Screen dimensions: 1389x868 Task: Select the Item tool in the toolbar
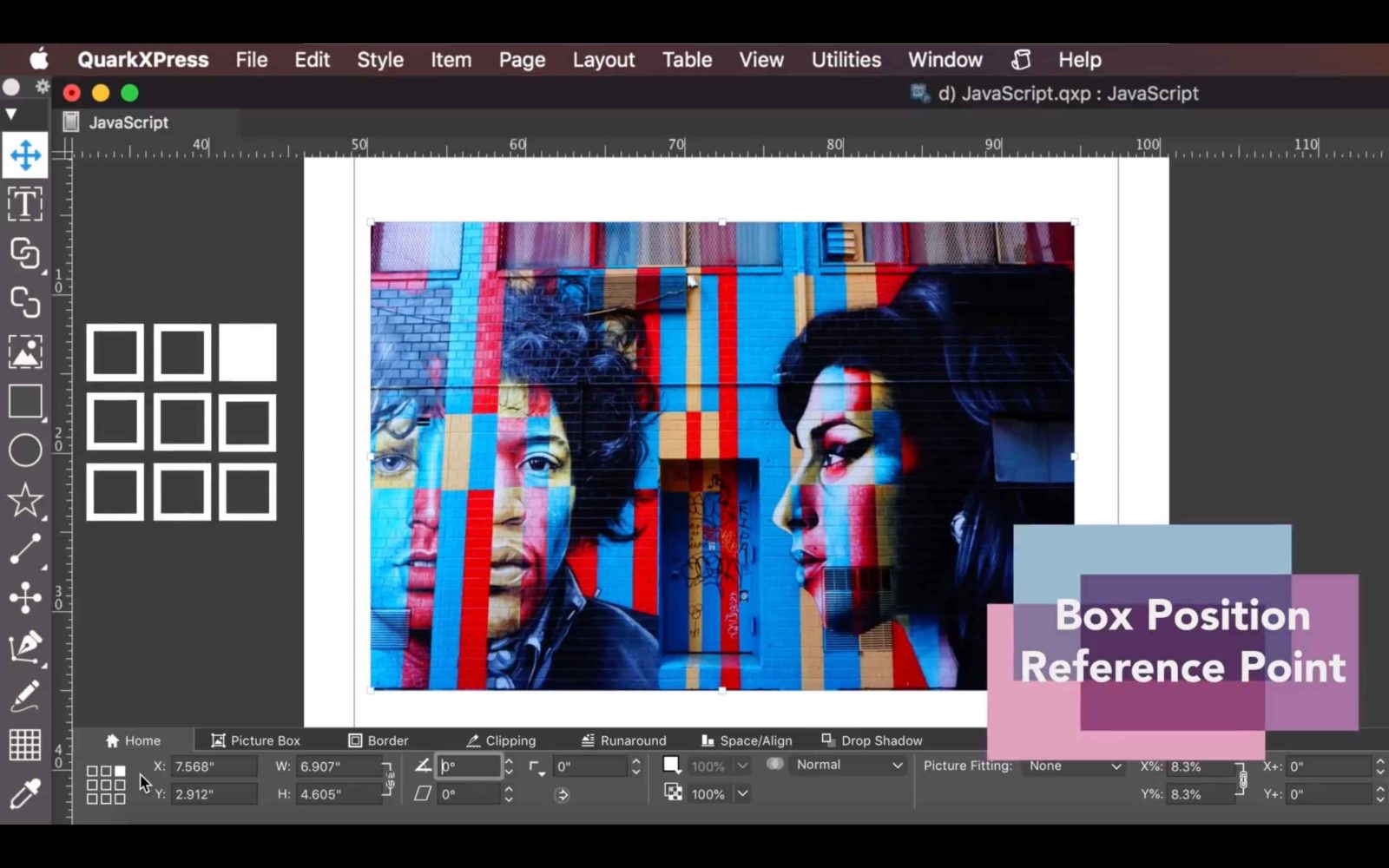point(25,155)
